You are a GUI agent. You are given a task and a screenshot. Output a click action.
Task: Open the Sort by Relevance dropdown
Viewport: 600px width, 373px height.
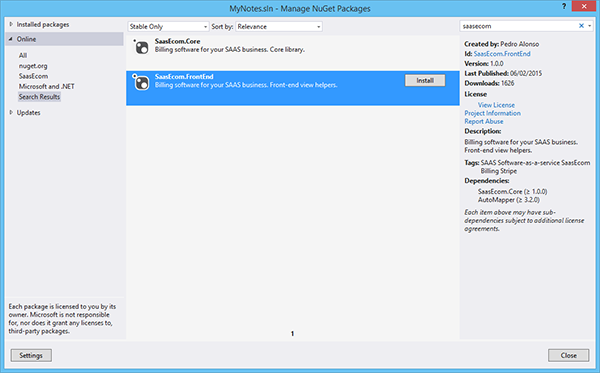tap(279, 26)
